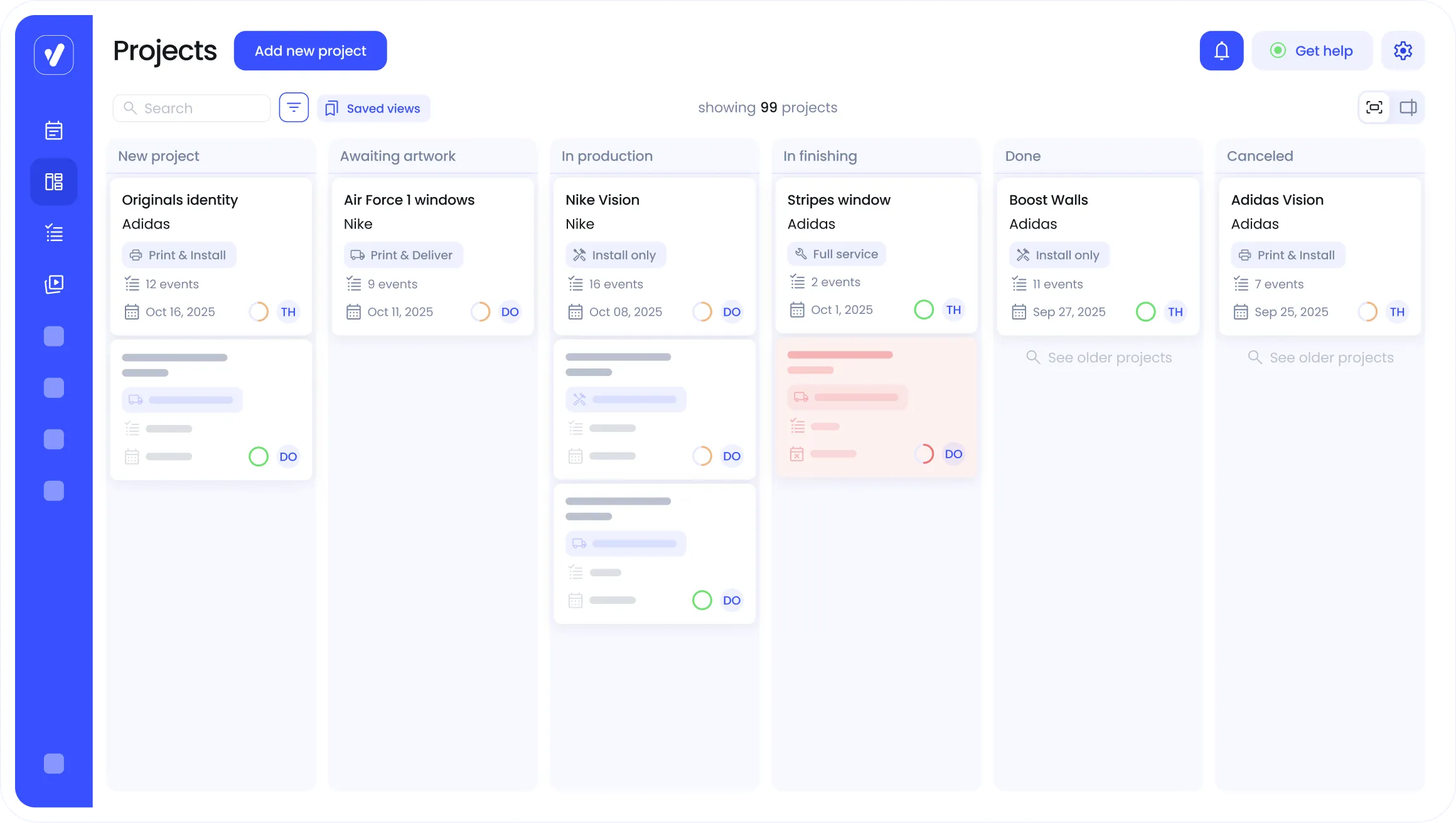This screenshot has width=1456, height=823.
Task: Expand older projects in Canceled column
Action: point(1320,357)
